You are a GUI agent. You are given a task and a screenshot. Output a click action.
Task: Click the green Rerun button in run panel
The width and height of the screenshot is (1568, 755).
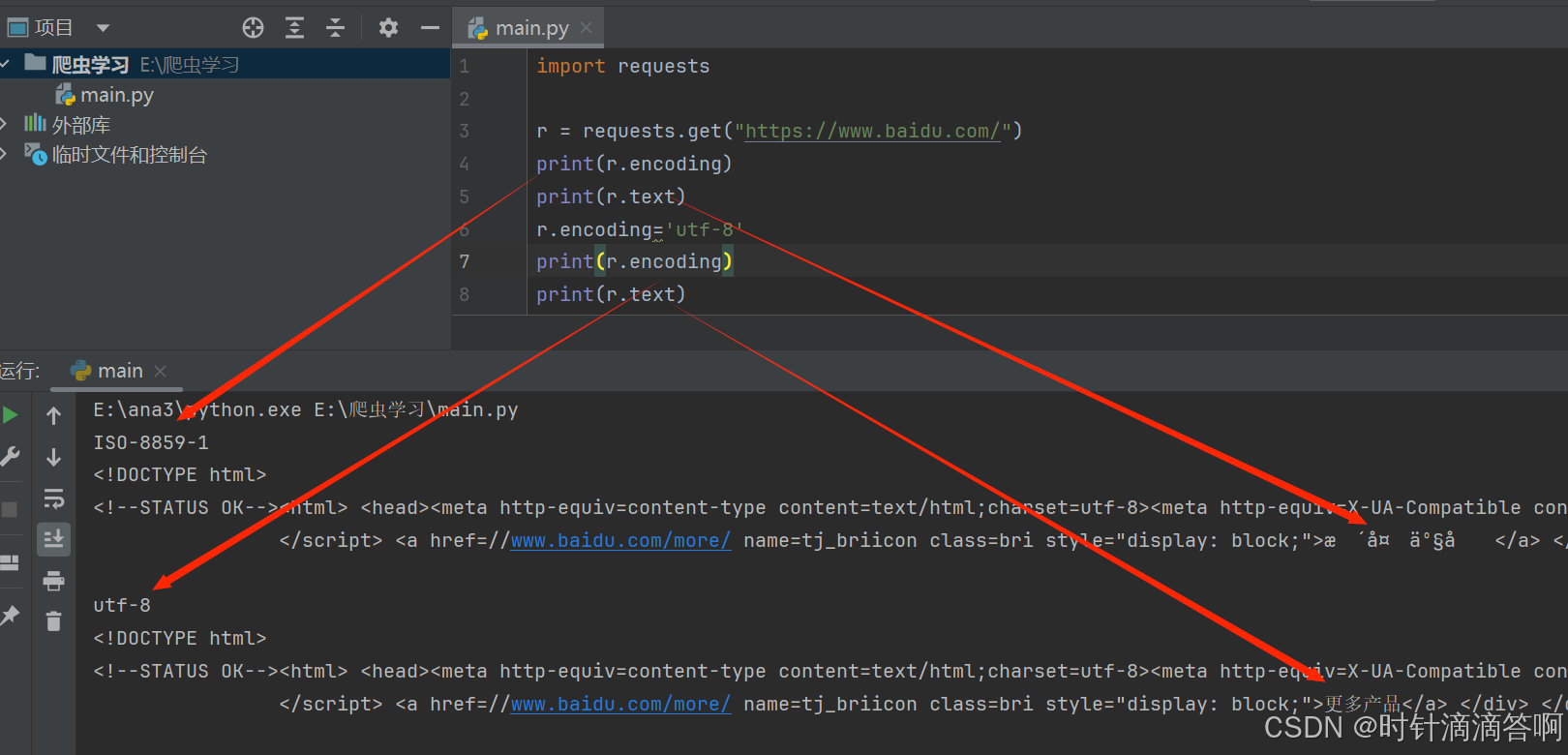click(11, 415)
